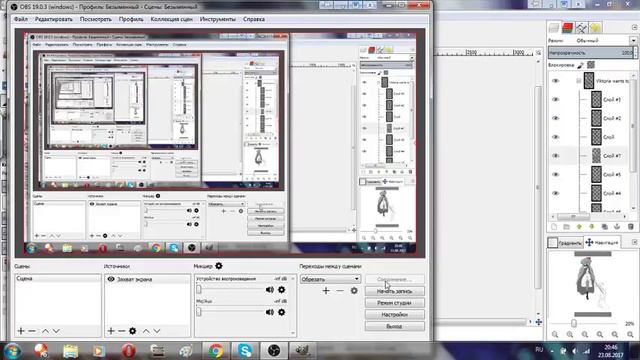
Task: Switch to the Градиенты tab
Action: pyautogui.click(x=565, y=243)
